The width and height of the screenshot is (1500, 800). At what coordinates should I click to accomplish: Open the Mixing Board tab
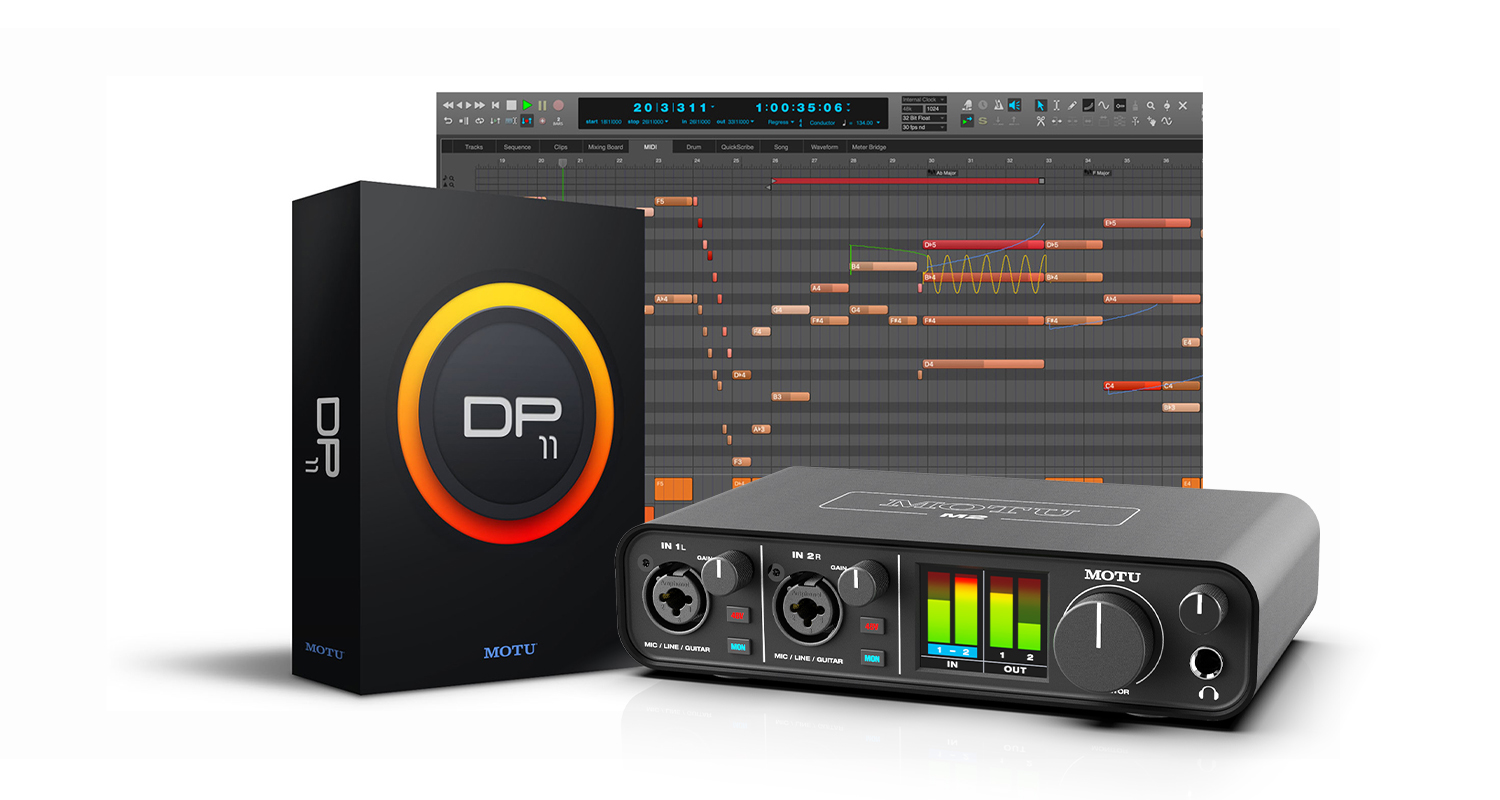tap(606, 147)
